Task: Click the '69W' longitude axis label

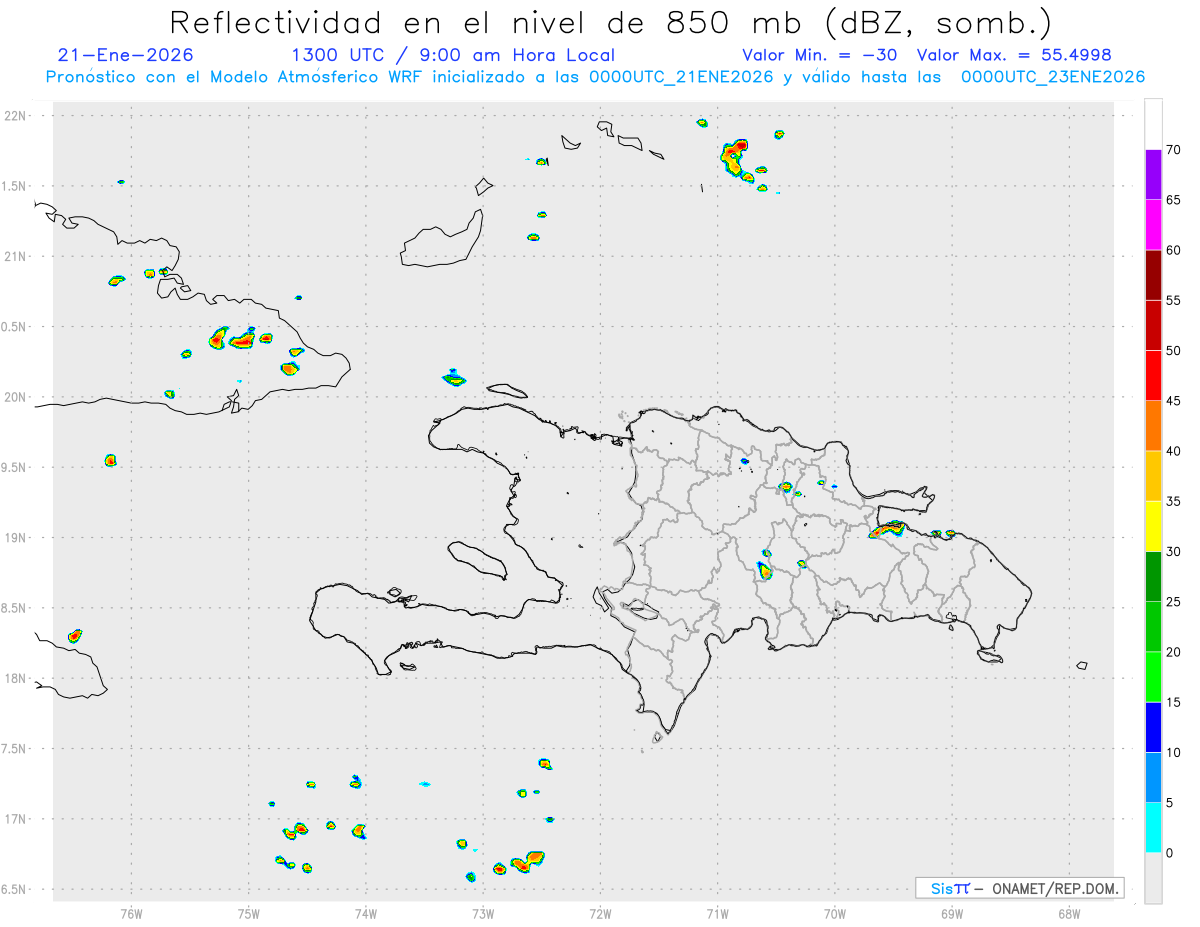Action: [x=951, y=913]
